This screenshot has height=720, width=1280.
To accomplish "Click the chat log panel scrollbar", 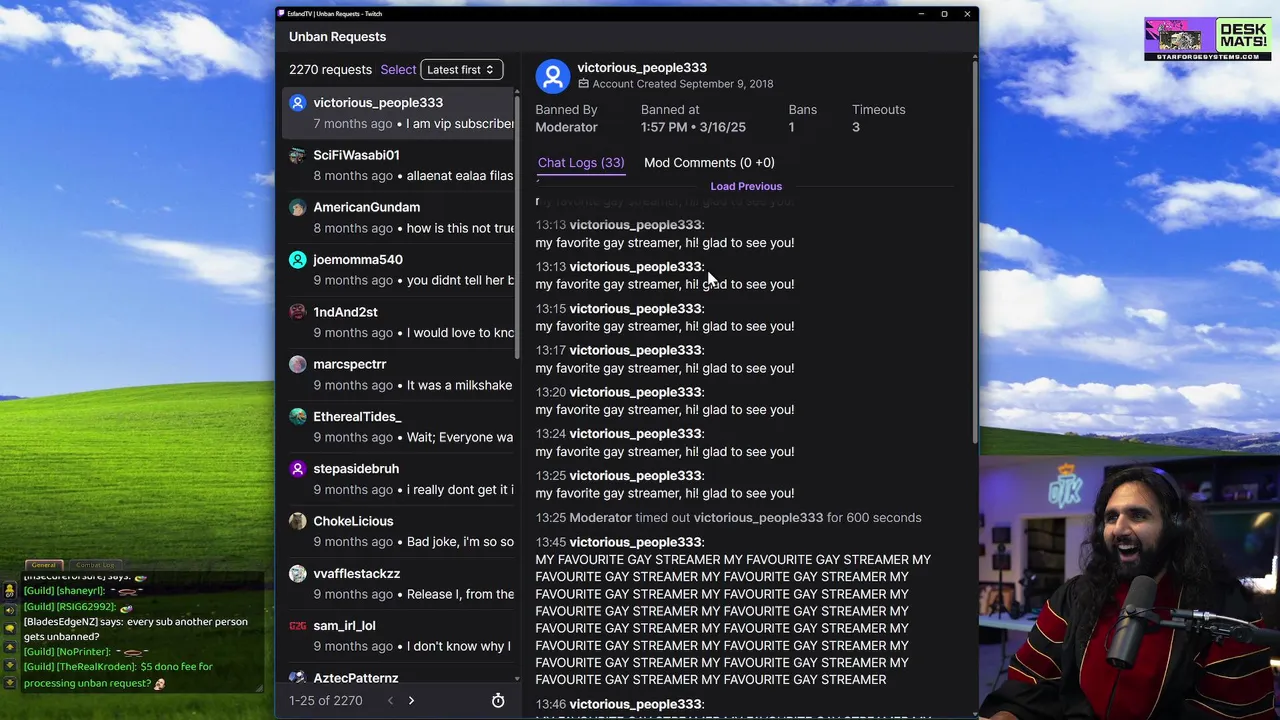I will pyautogui.click(x=974, y=252).
